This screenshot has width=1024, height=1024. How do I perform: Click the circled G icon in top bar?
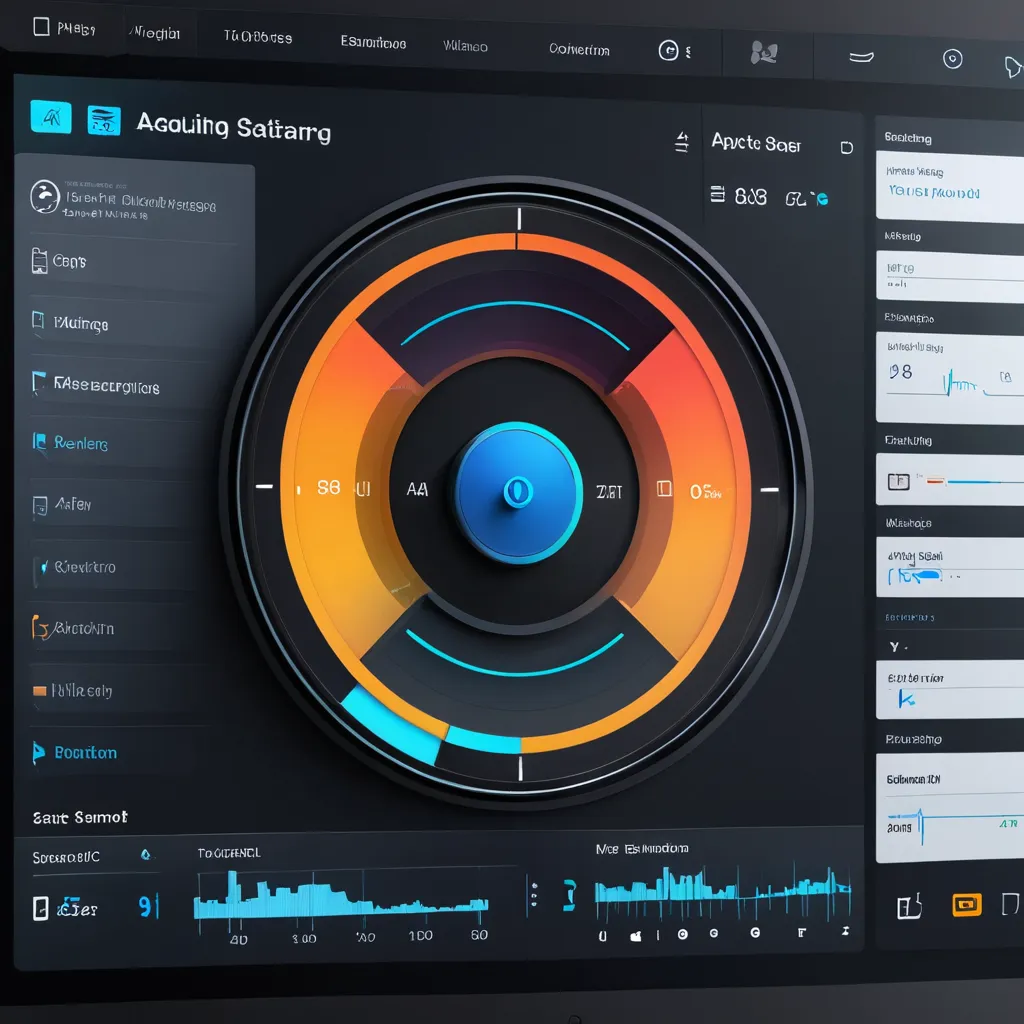[x=668, y=50]
